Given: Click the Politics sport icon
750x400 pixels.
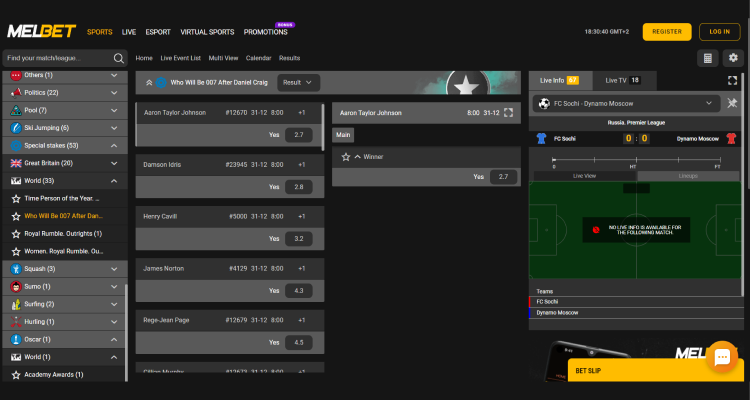Looking at the screenshot, I should tap(16, 93).
